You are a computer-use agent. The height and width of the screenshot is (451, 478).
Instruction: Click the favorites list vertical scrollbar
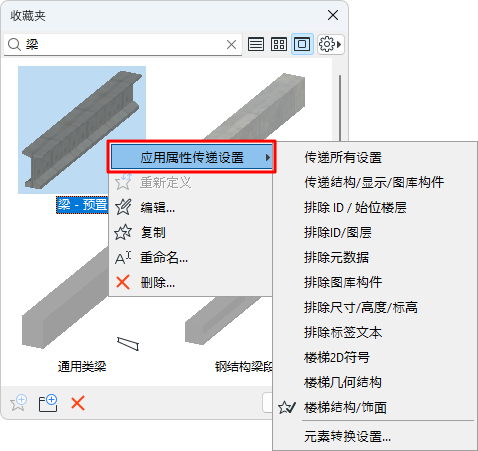340,107
